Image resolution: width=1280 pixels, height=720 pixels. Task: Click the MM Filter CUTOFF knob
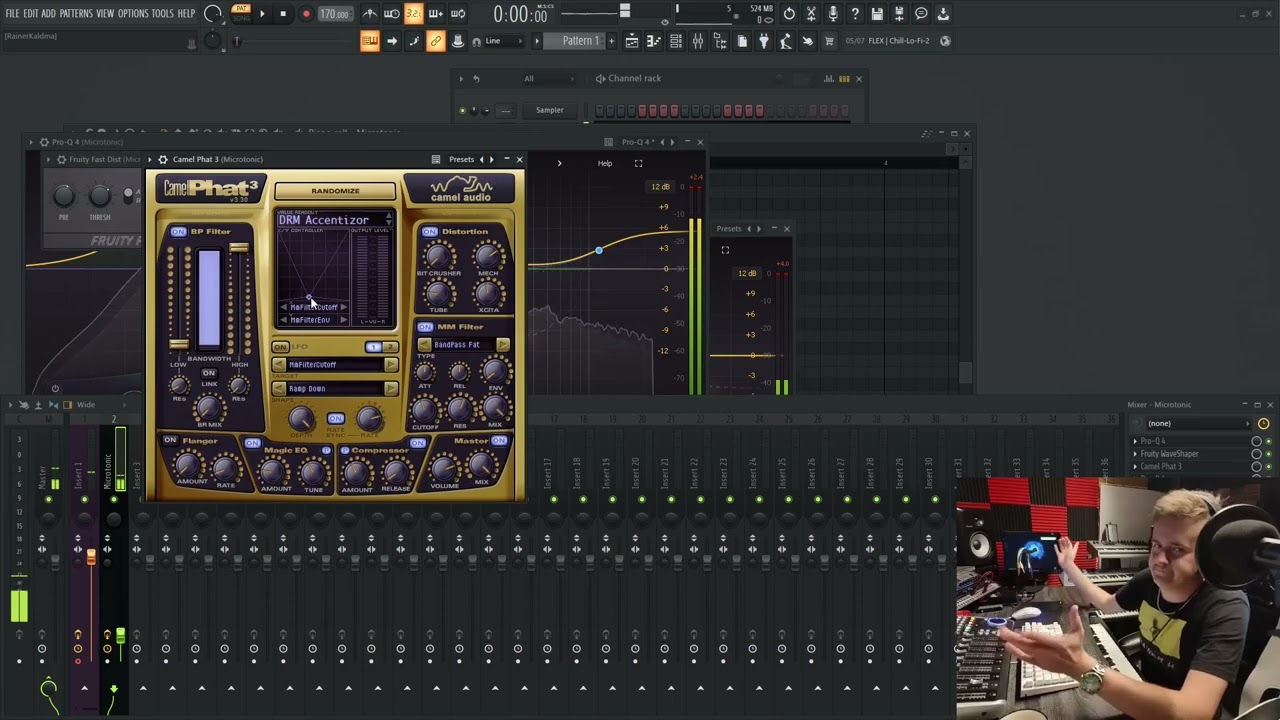[x=423, y=409]
